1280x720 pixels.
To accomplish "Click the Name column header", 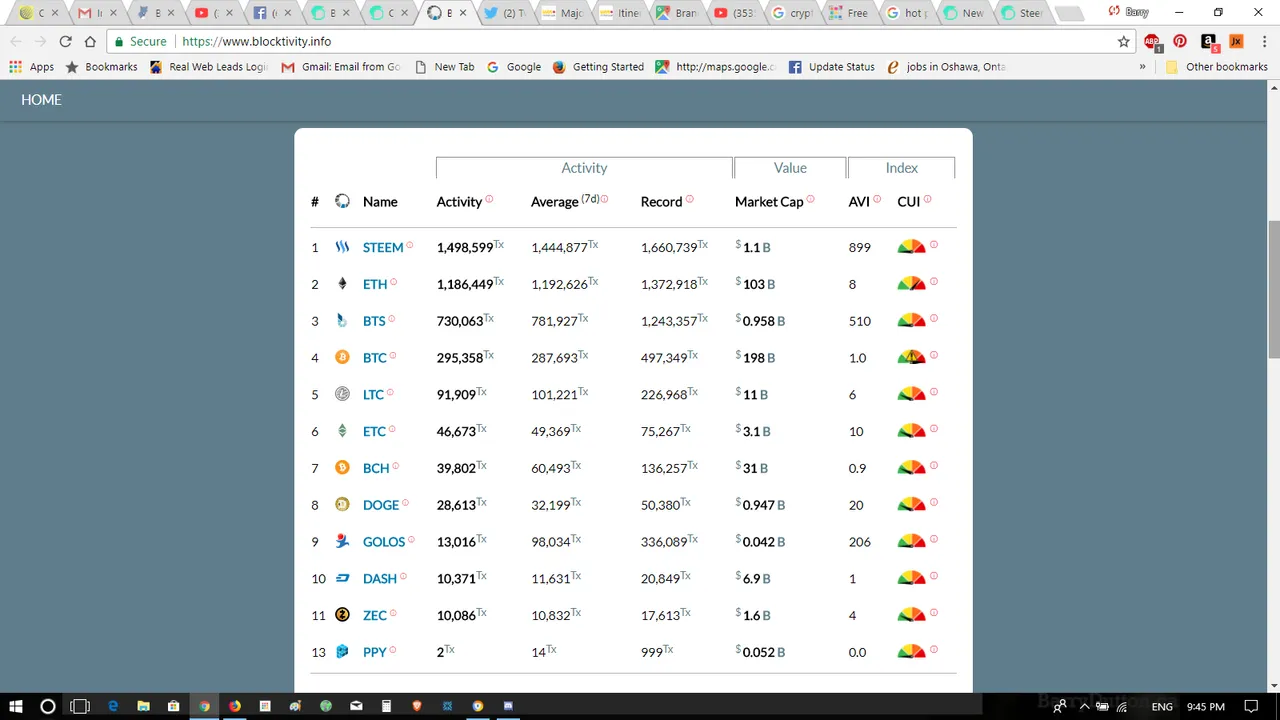I will (380, 202).
